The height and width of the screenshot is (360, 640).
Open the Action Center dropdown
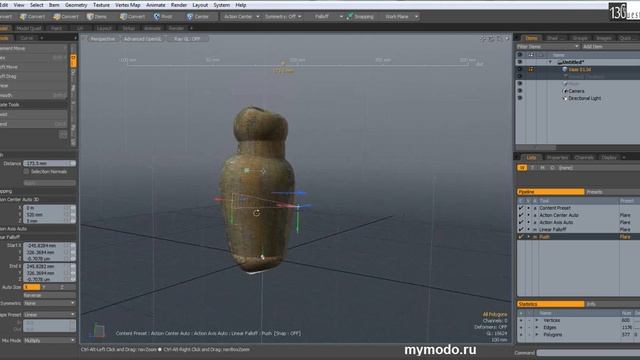point(241,17)
